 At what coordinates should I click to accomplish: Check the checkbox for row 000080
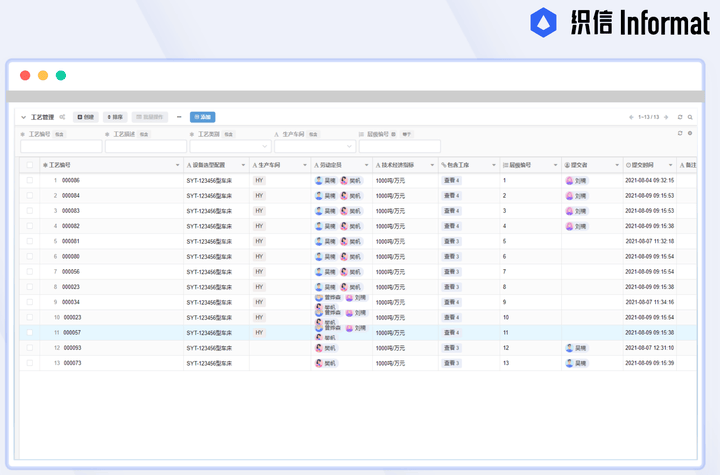click(30, 256)
